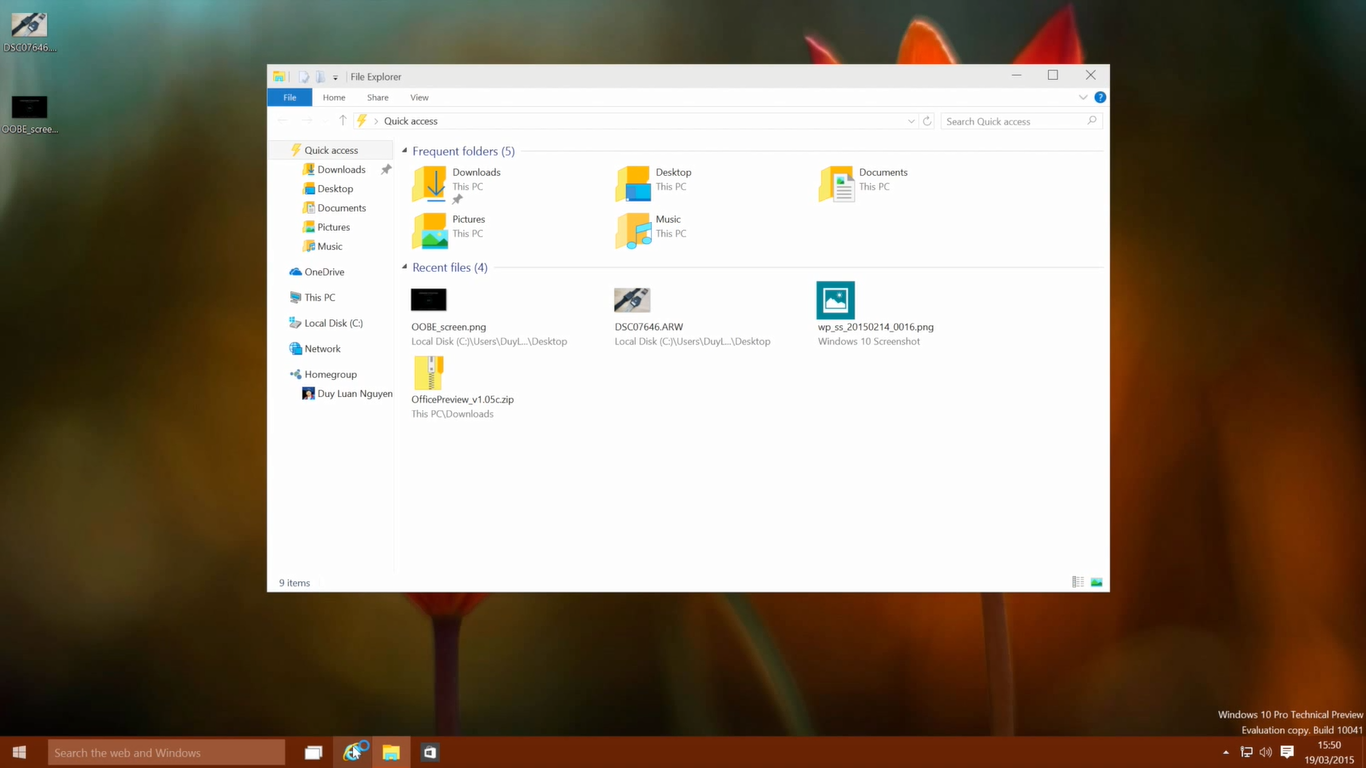Open the Home ribbon tab
Image resolution: width=1366 pixels, height=768 pixels.
[334, 97]
